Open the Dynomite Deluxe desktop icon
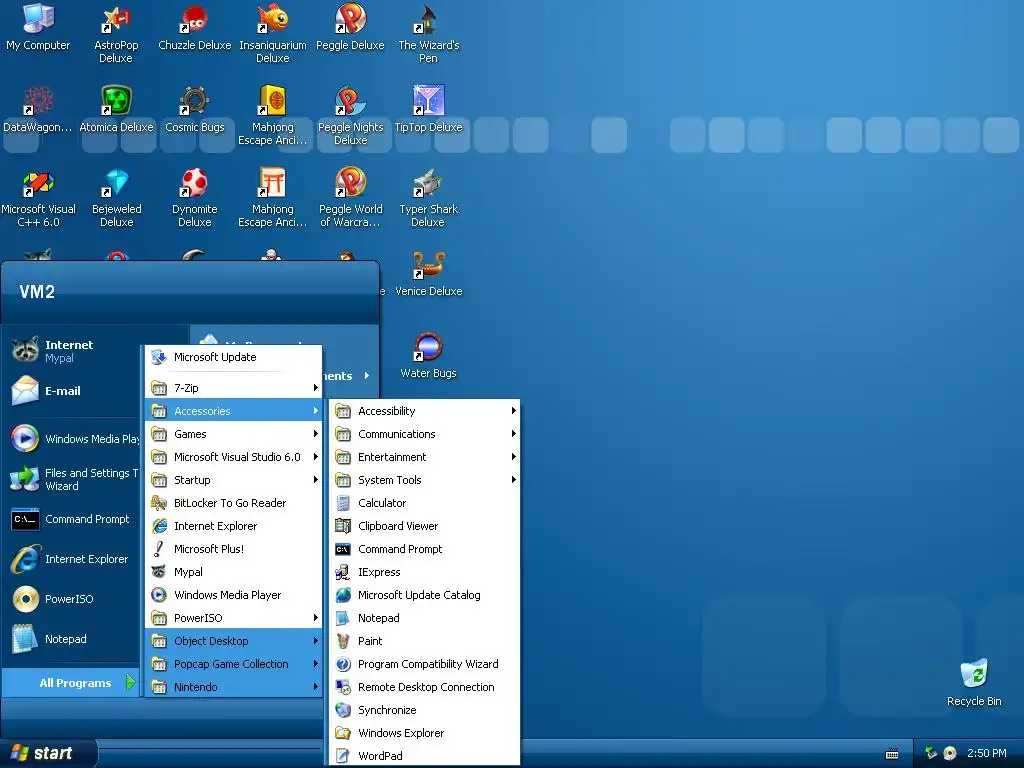Viewport: 1024px width, 768px height. 195,198
